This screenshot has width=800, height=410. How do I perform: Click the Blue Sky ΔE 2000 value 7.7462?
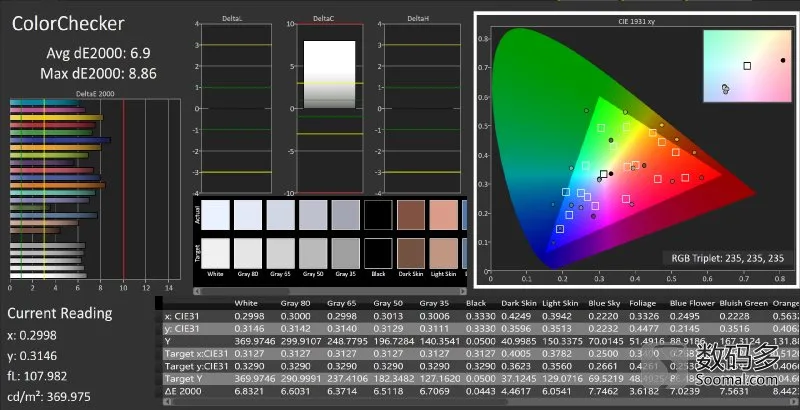(604, 391)
